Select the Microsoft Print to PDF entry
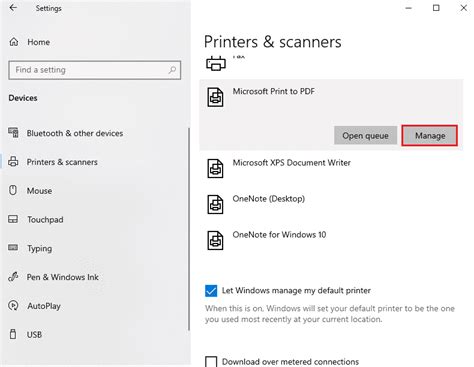 point(331,97)
